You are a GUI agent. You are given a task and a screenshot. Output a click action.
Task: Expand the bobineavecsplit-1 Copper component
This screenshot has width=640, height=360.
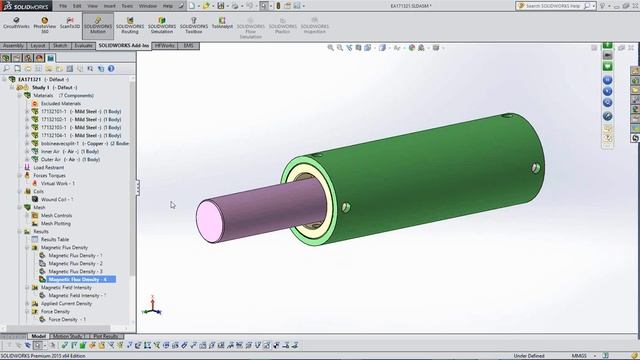[x=27, y=143]
